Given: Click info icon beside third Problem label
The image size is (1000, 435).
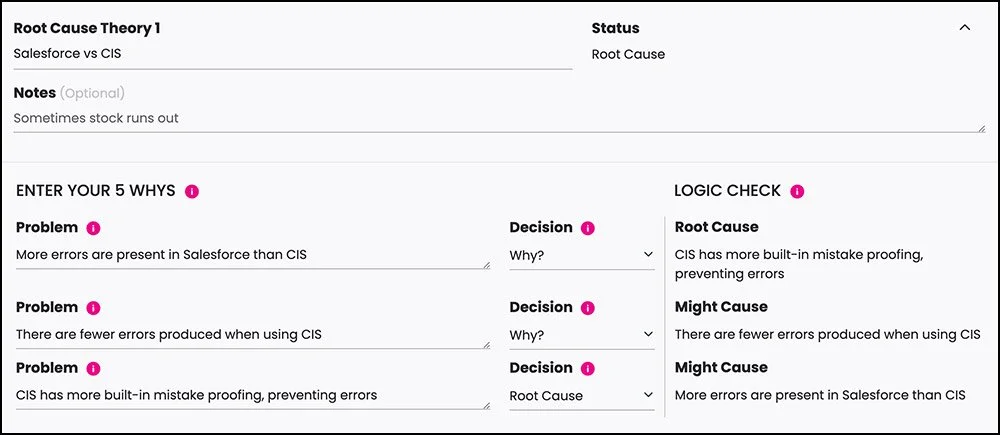Looking at the screenshot, I should point(94,368).
